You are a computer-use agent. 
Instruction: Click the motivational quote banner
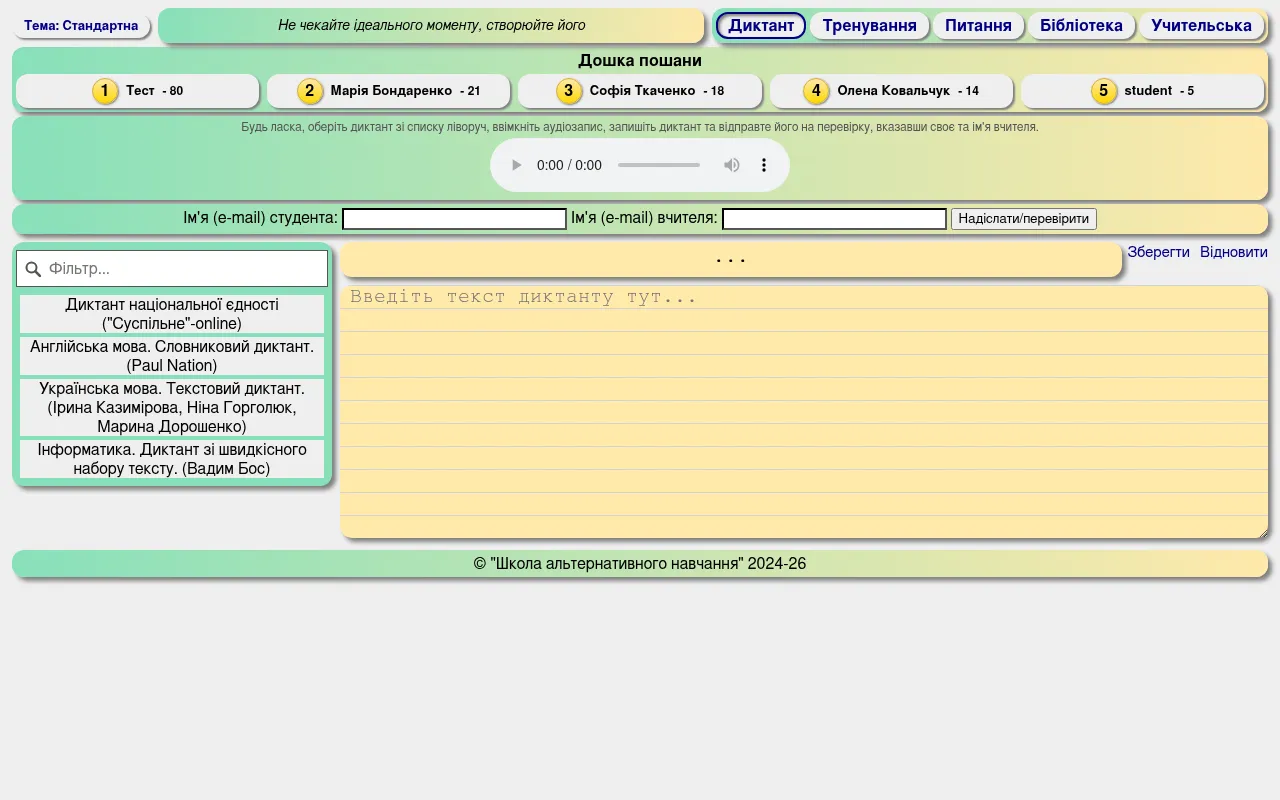point(432,26)
